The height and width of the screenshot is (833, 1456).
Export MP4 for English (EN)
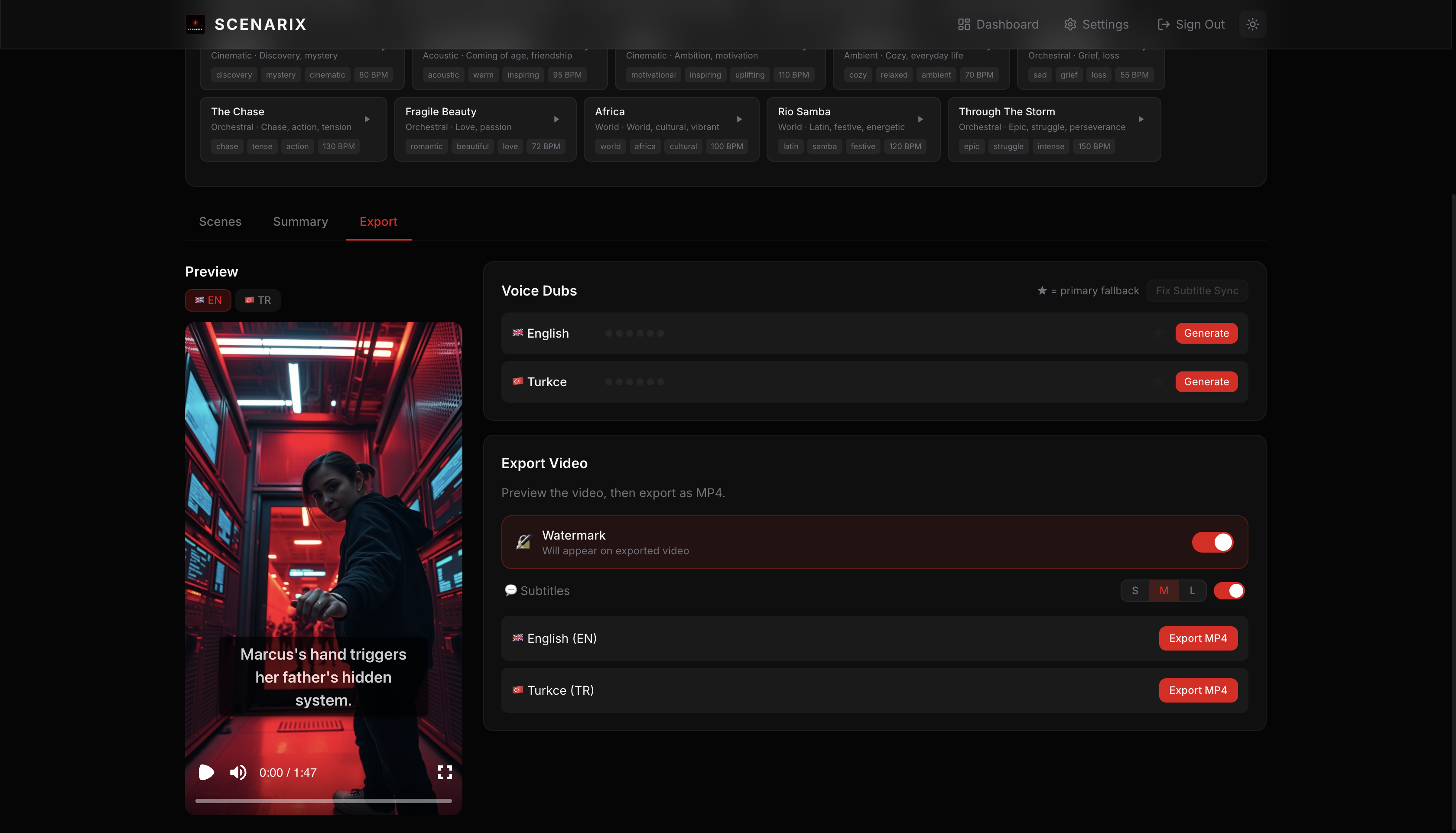pyautogui.click(x=1198, y=638)
